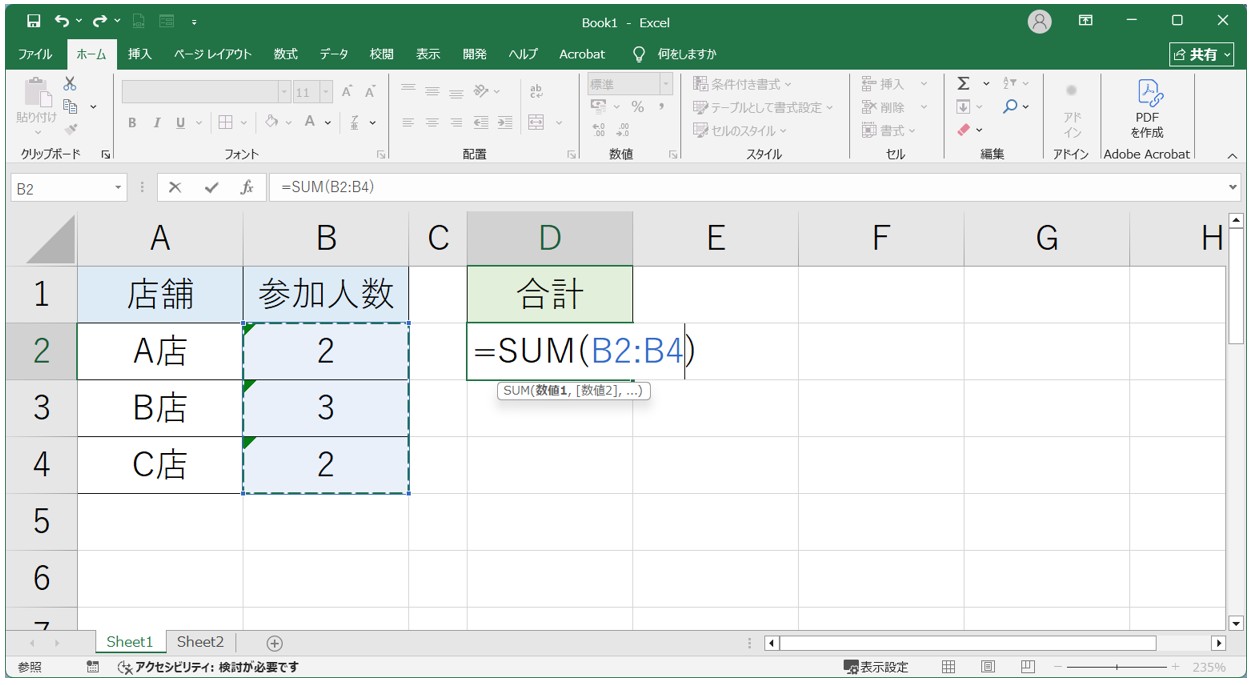1252x685 pixels.
Task: Open the Insert Function fx dialog
Action: (x=247, y=187)
